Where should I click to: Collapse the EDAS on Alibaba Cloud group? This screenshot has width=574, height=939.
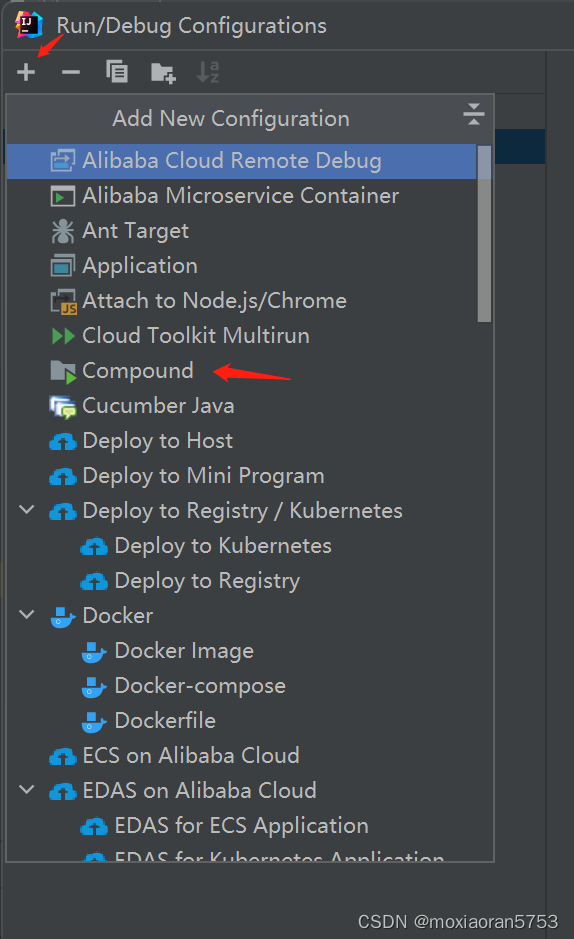[26, 789]
